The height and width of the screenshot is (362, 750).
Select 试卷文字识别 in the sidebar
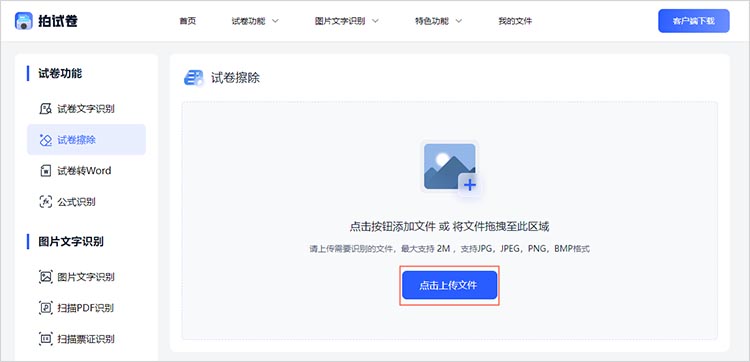86,109
